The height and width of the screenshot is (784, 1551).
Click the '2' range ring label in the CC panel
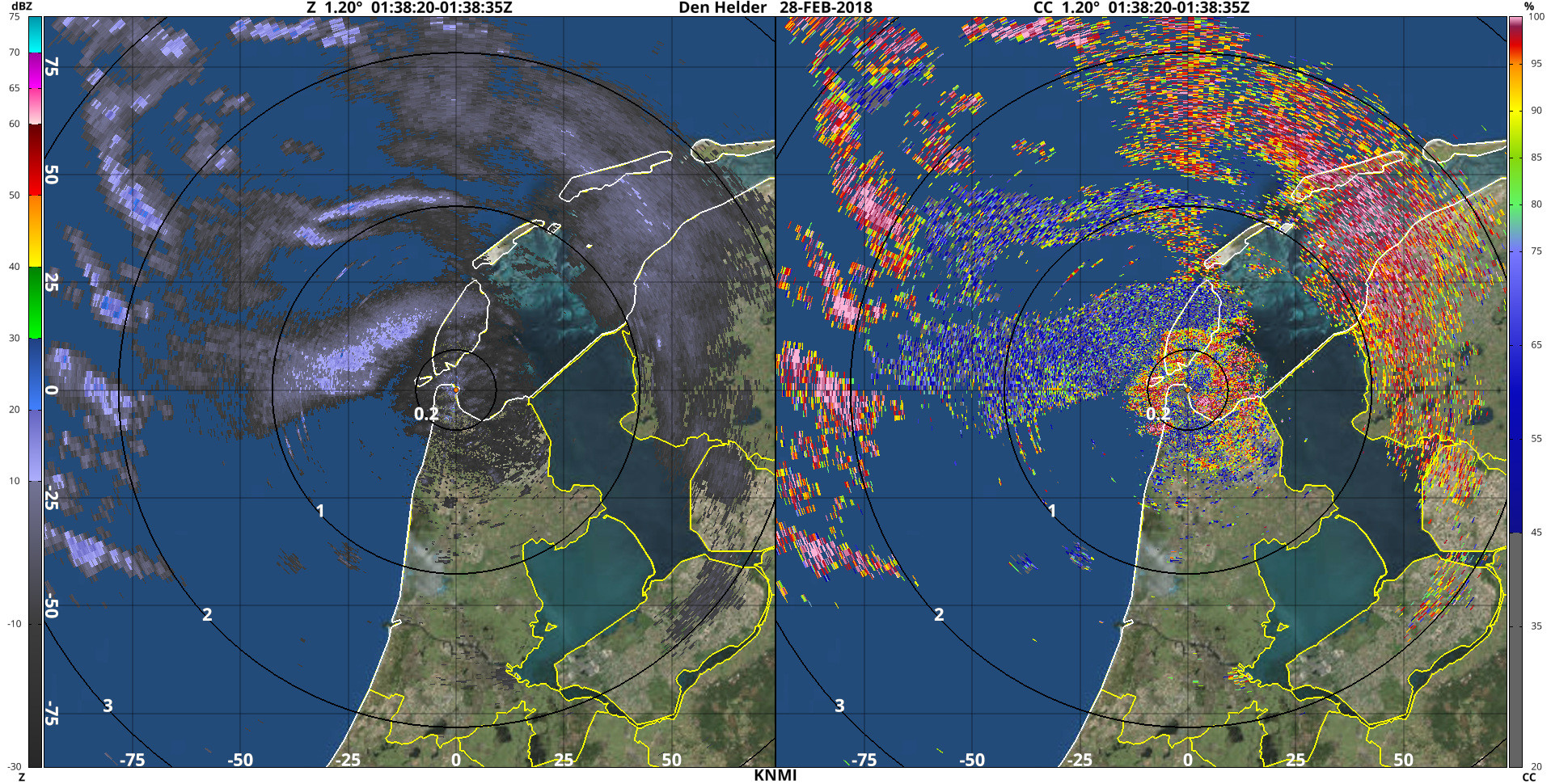pyautogui.click(x=939, y=615)
